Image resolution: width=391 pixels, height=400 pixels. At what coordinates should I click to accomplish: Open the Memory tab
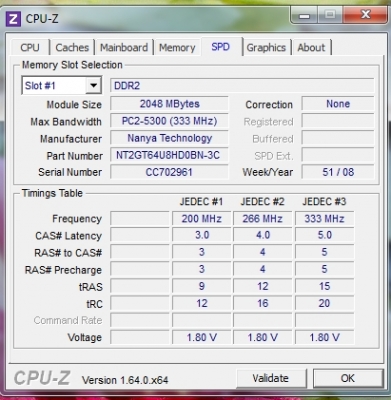177,47
